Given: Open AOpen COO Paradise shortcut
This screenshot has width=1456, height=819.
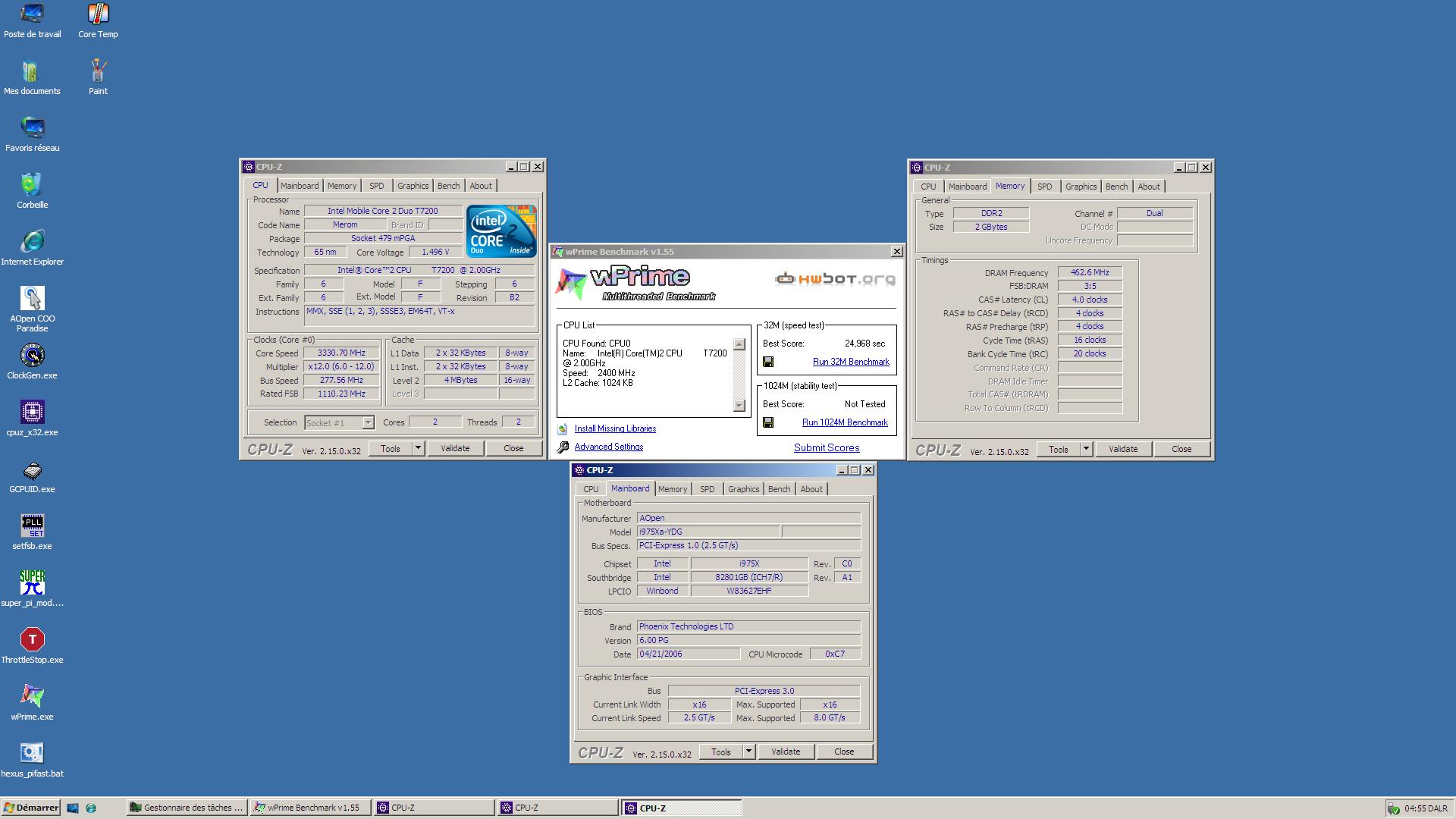Looking at the screenshot, I should pos(32,309).
